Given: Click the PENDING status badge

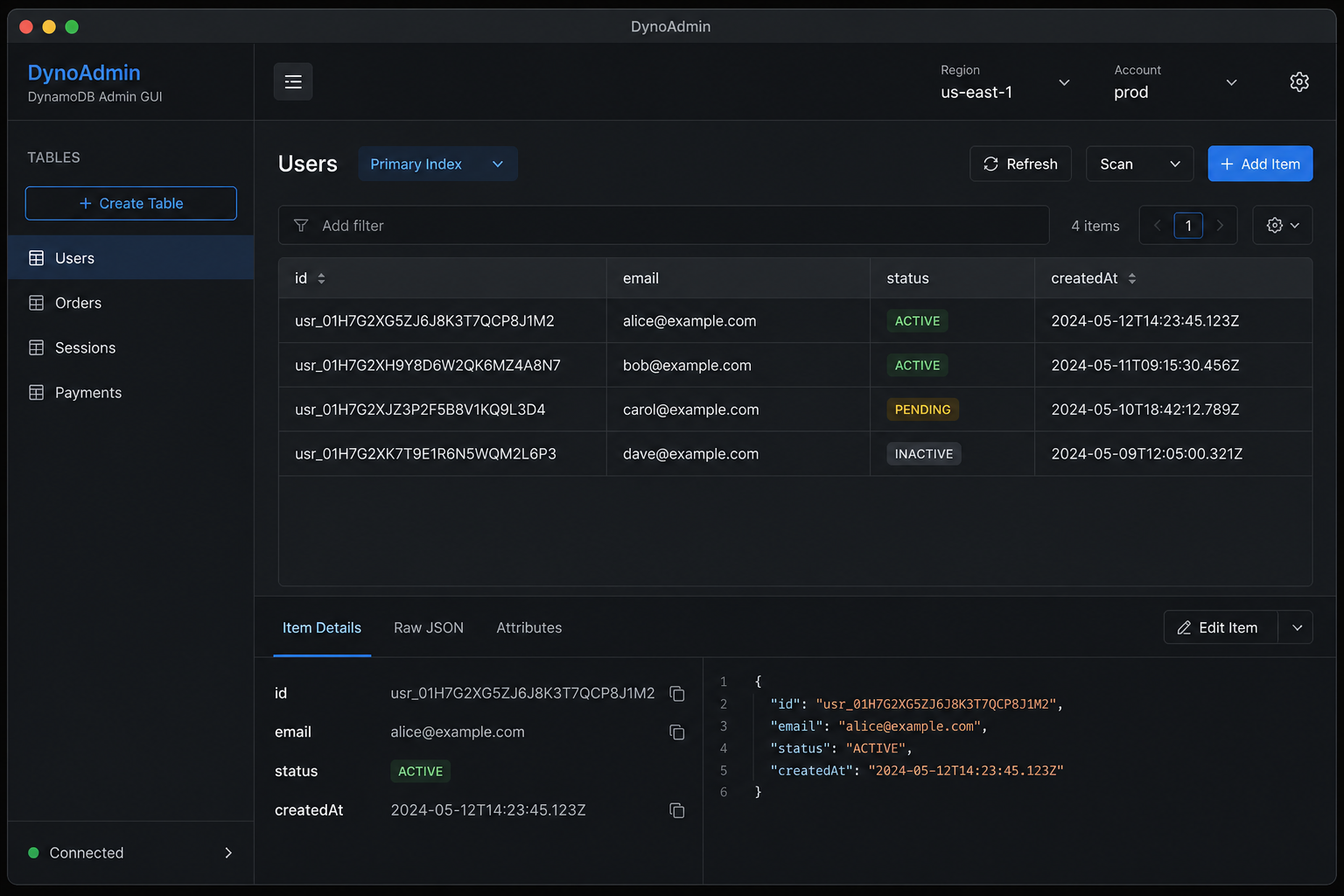Looking at the screenshot, I should pyautogui.click(x=922, y=409).
